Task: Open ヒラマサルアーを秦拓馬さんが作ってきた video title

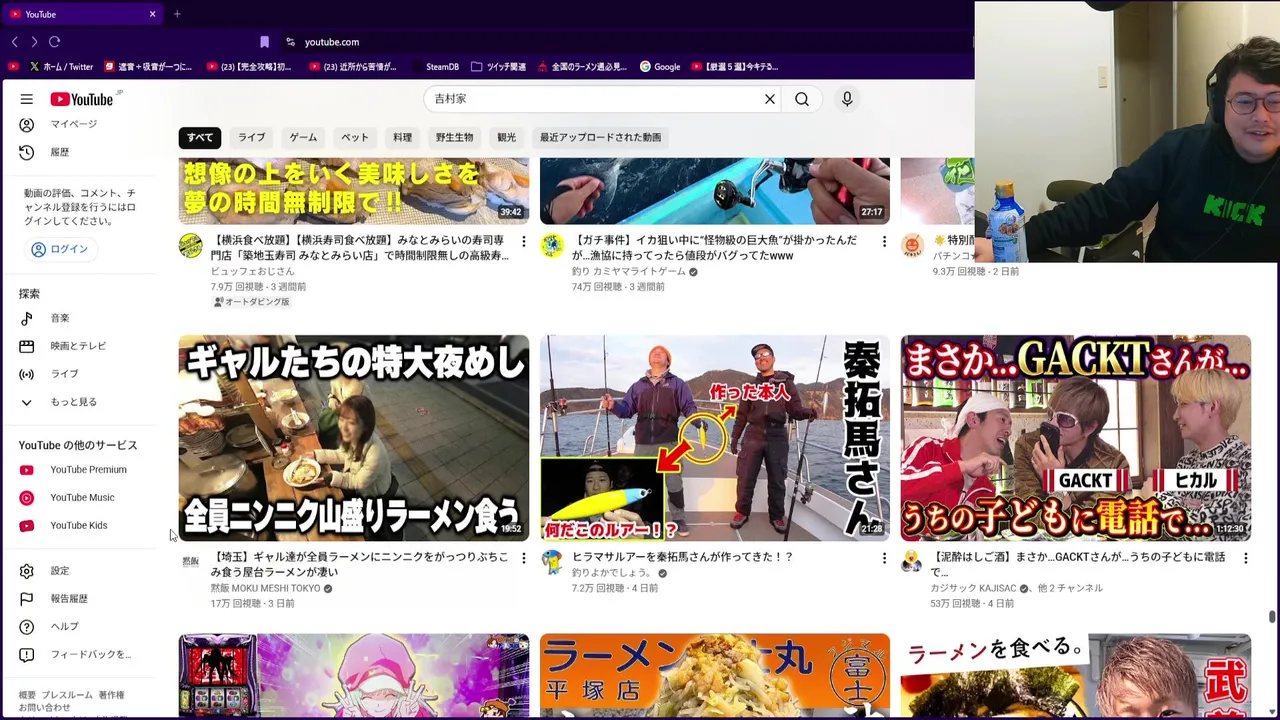Action: point(682,557)
